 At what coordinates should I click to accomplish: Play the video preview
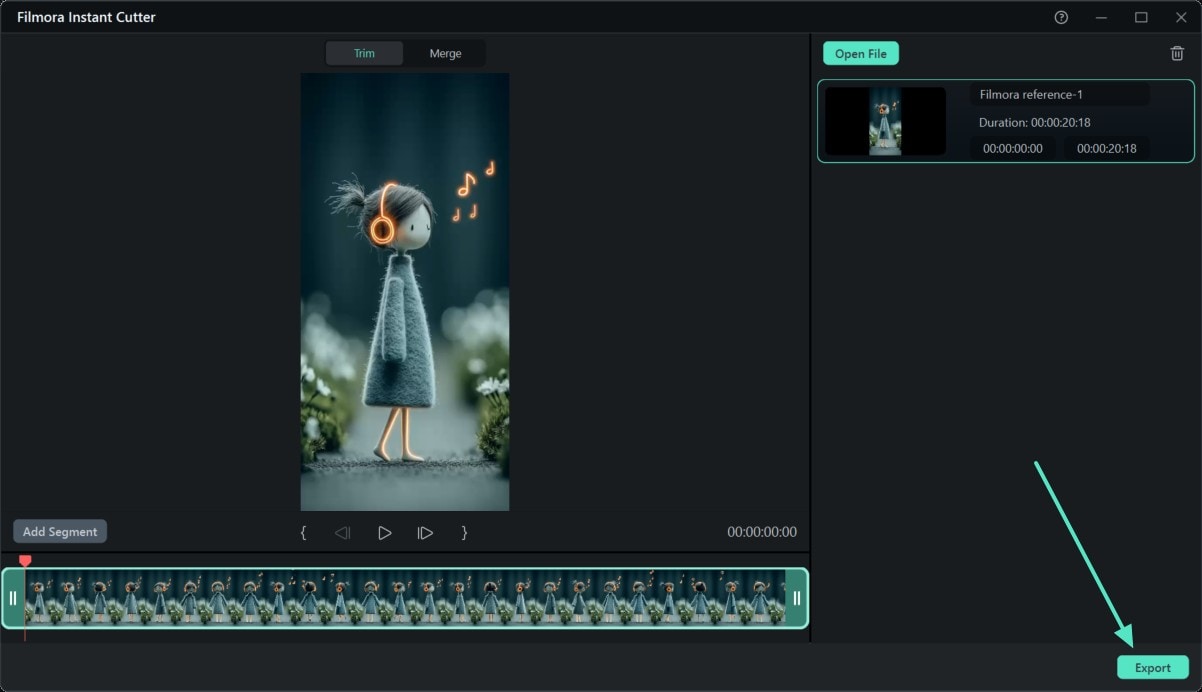[x=385, y=533]
